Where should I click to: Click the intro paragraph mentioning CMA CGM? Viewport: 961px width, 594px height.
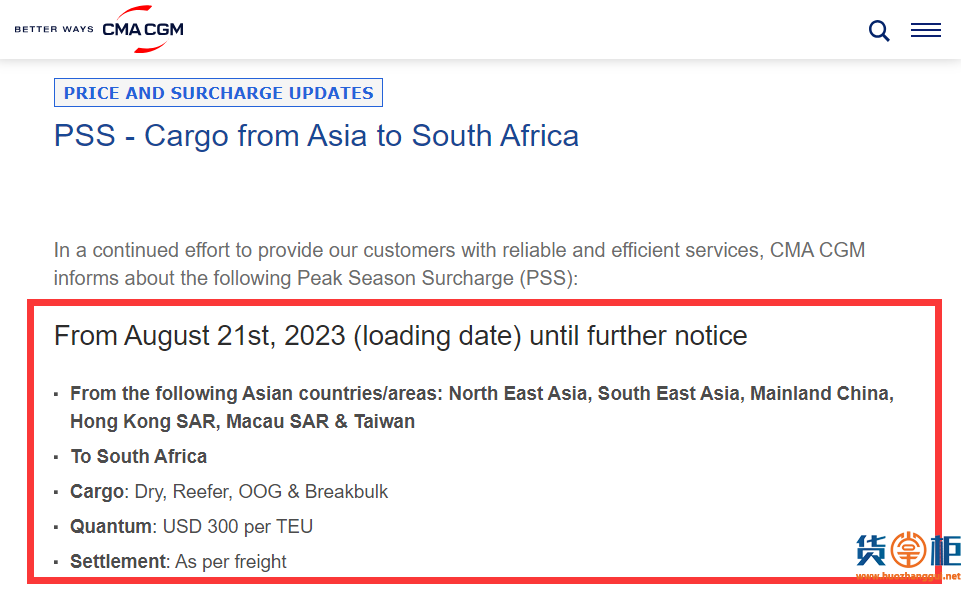[459, 264]
